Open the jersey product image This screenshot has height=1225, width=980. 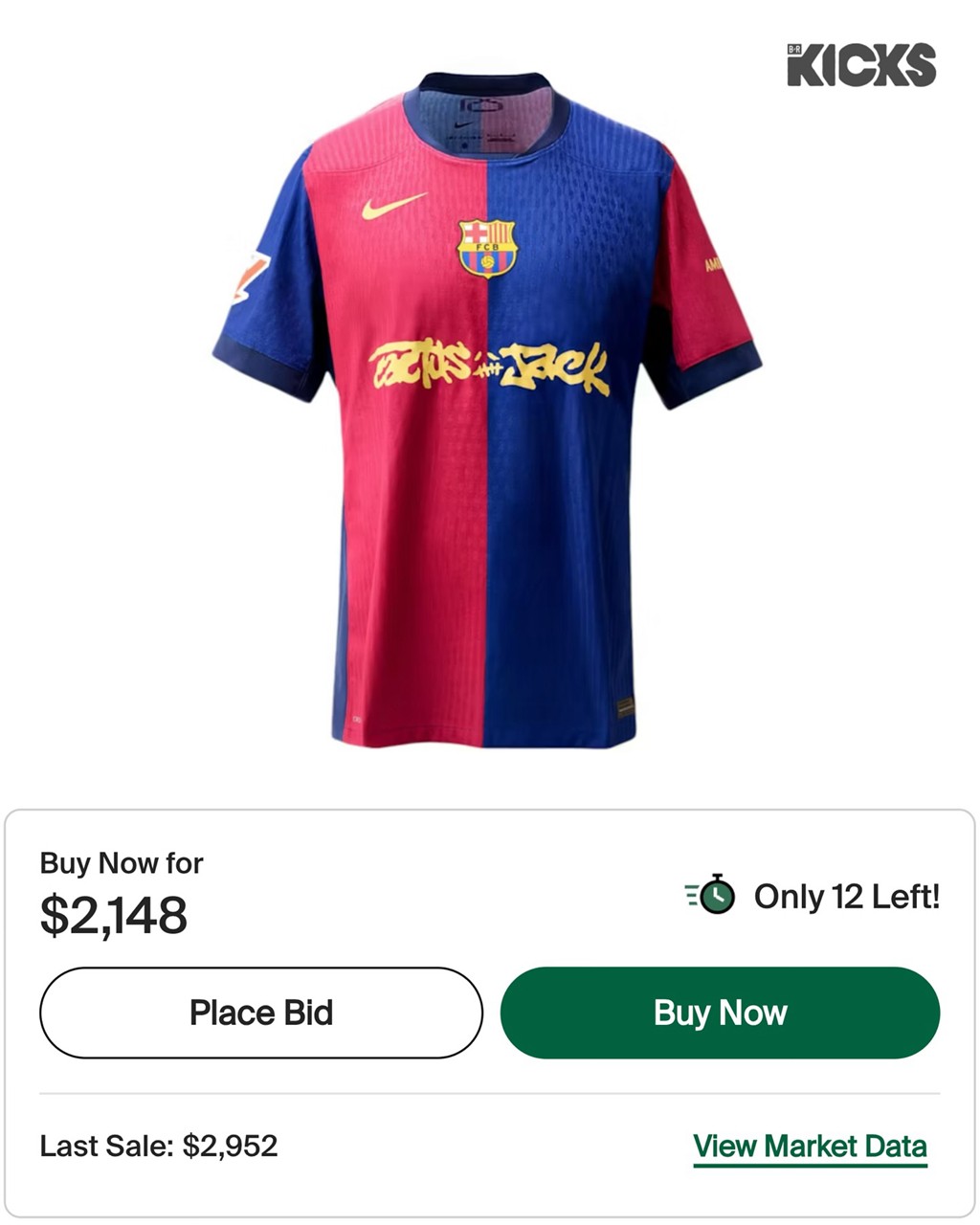click(487, 412)
